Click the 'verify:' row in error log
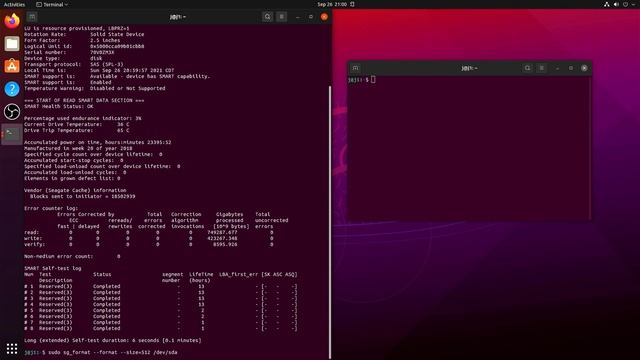The image size is (640, 360). [149, 244]
